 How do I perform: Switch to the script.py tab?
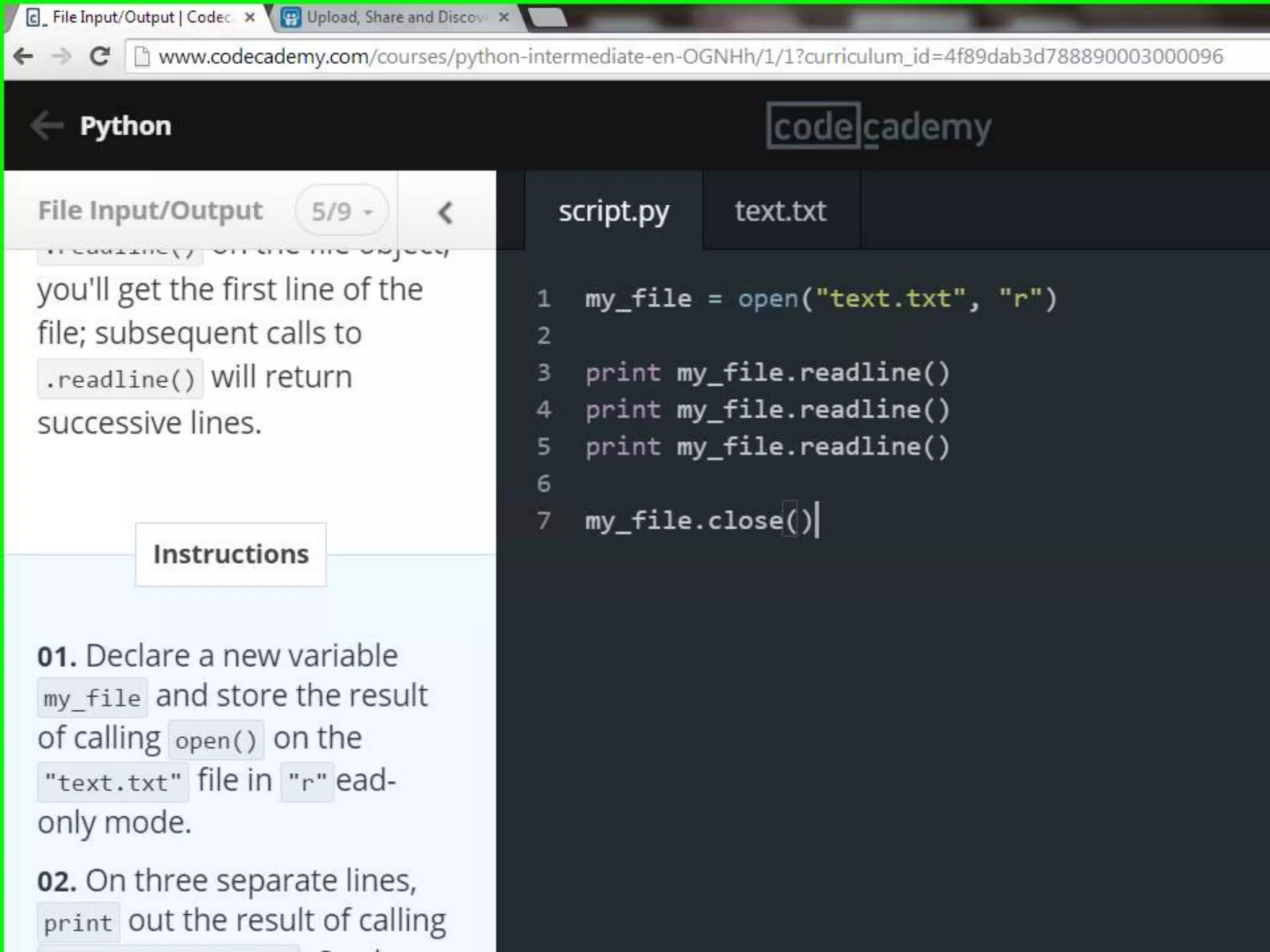614,211
